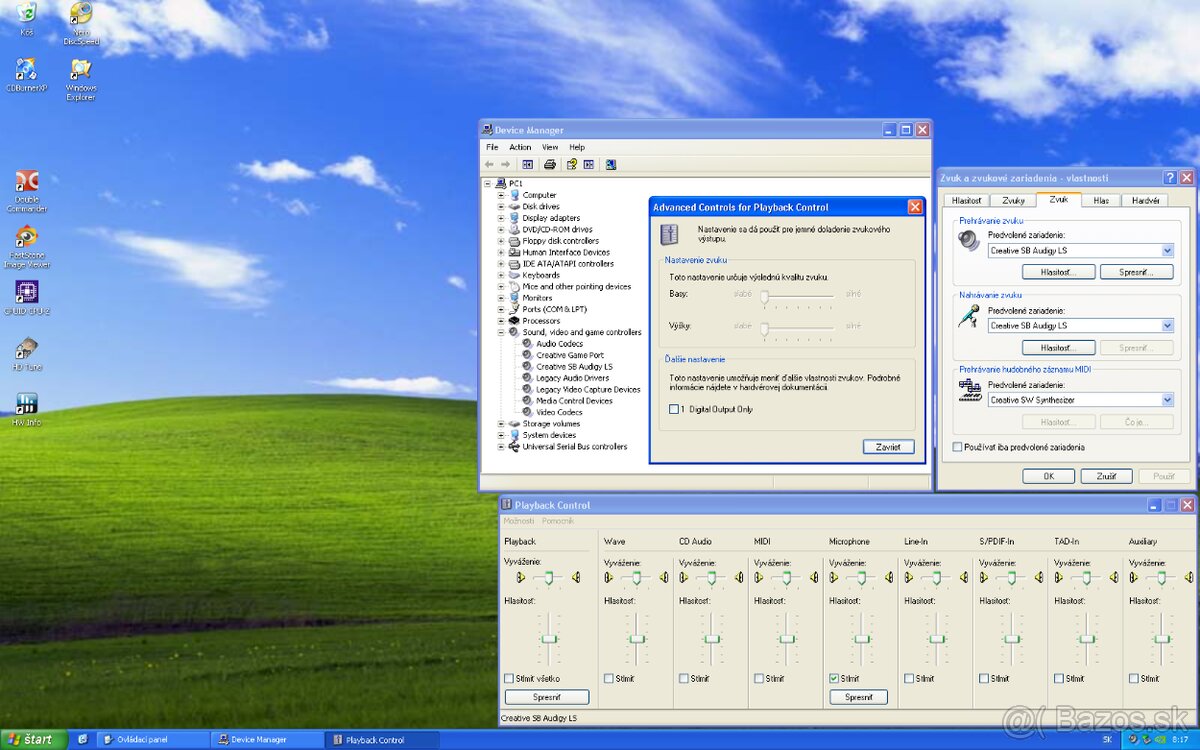Viewport: 1200px width, 750px height.
Task: Click Spresniť under the Microphone channel
Action: point(859,697)
